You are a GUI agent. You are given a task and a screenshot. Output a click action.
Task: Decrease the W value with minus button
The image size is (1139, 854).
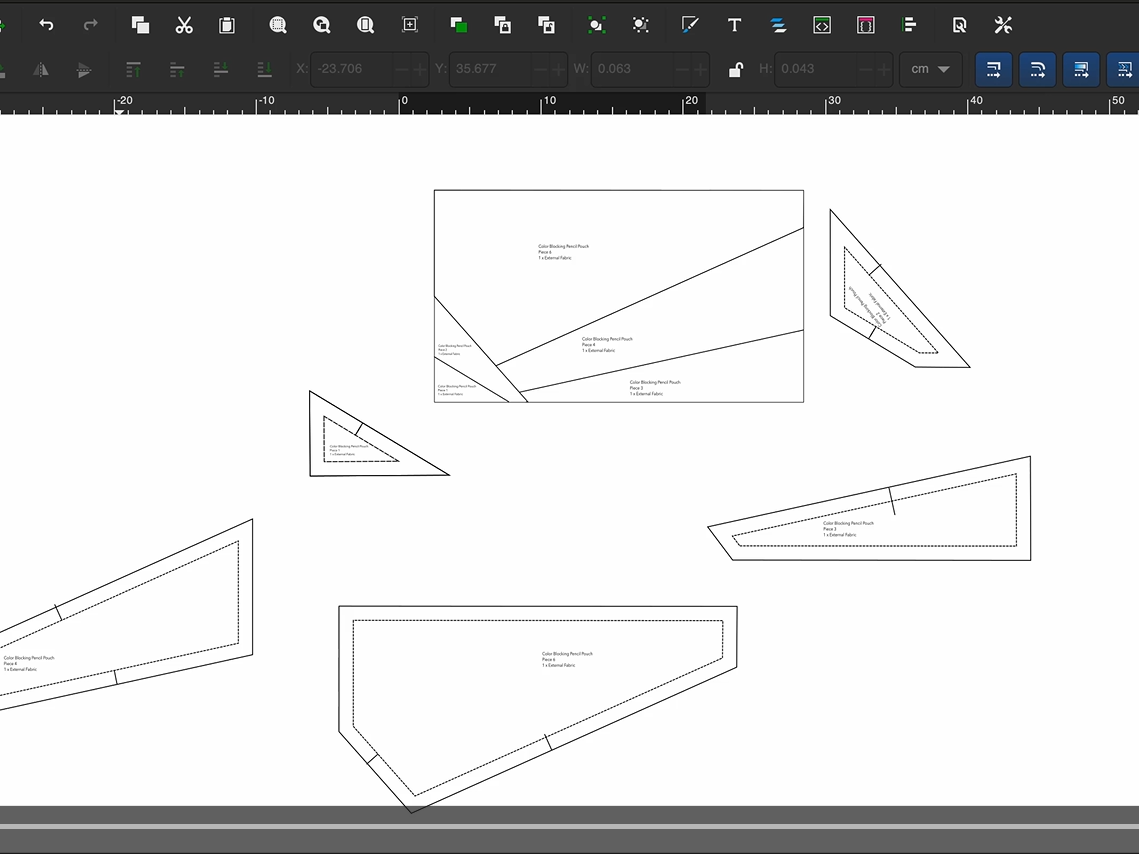point(682,69)
